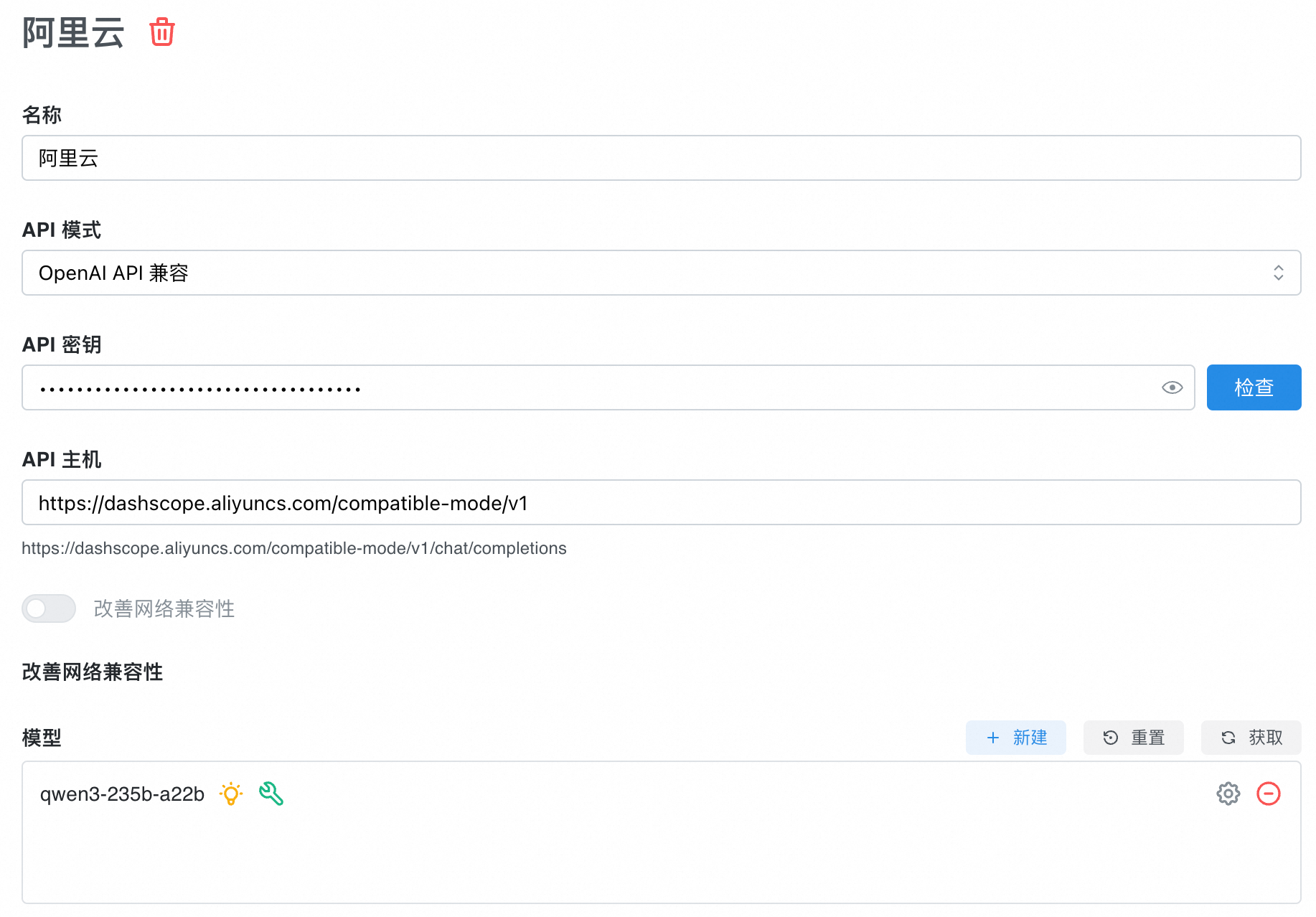Remove qwen3-235b-a22b with red minus icon
This screenshot has height=917, width=1316.
1268,794
